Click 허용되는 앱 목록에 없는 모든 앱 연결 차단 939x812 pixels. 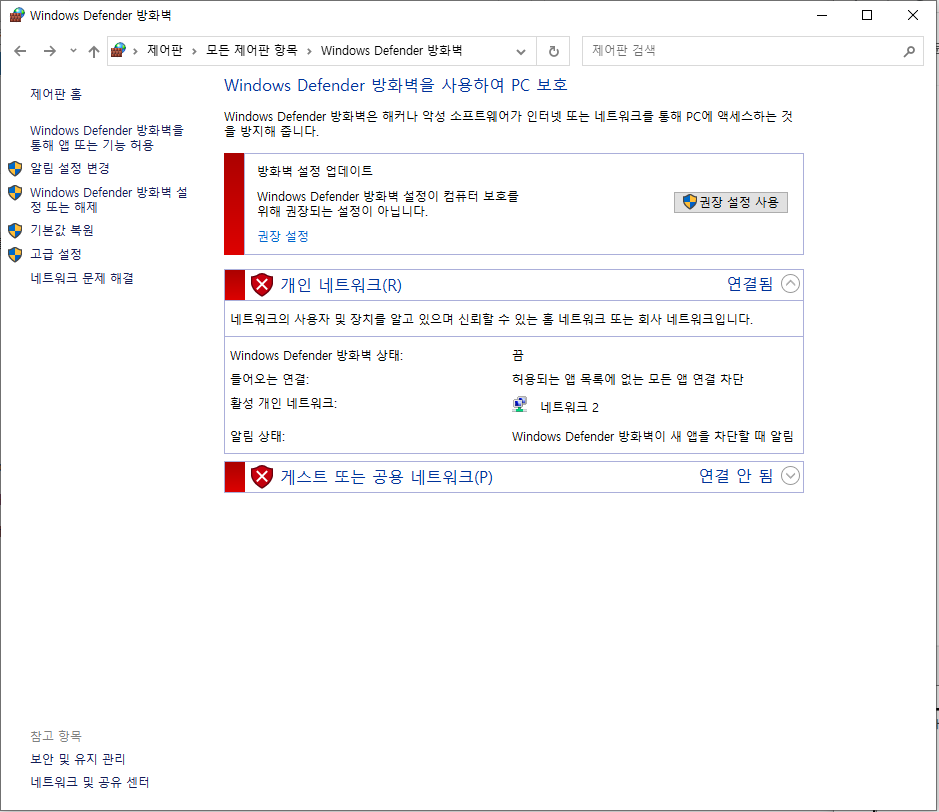click(628, 380)
